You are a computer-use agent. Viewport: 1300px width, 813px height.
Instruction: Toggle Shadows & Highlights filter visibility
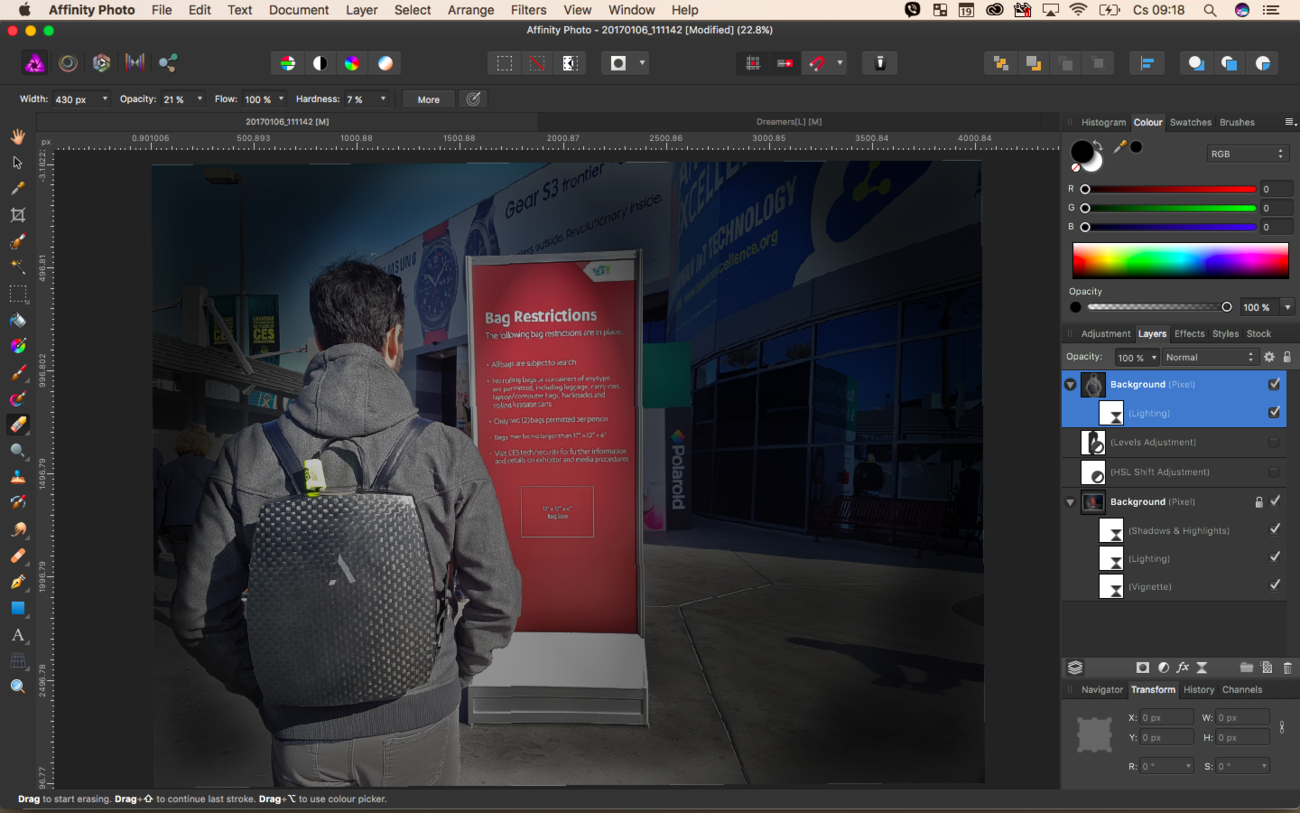pos(1274,530)
